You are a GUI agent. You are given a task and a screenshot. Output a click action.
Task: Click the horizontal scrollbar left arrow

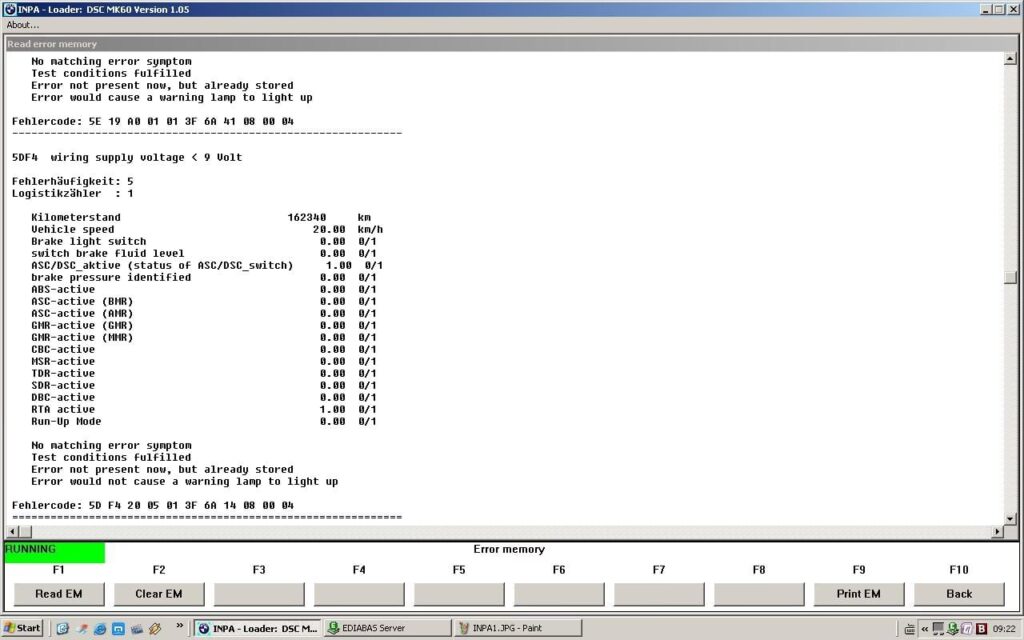11,532
